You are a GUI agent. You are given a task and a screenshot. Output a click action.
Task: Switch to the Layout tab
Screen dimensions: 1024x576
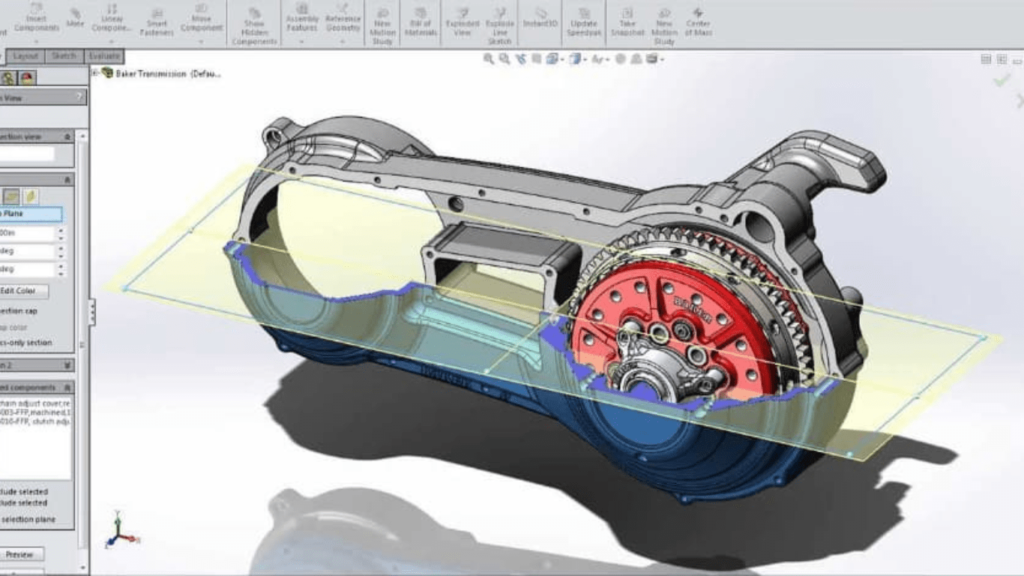(25, 56)
